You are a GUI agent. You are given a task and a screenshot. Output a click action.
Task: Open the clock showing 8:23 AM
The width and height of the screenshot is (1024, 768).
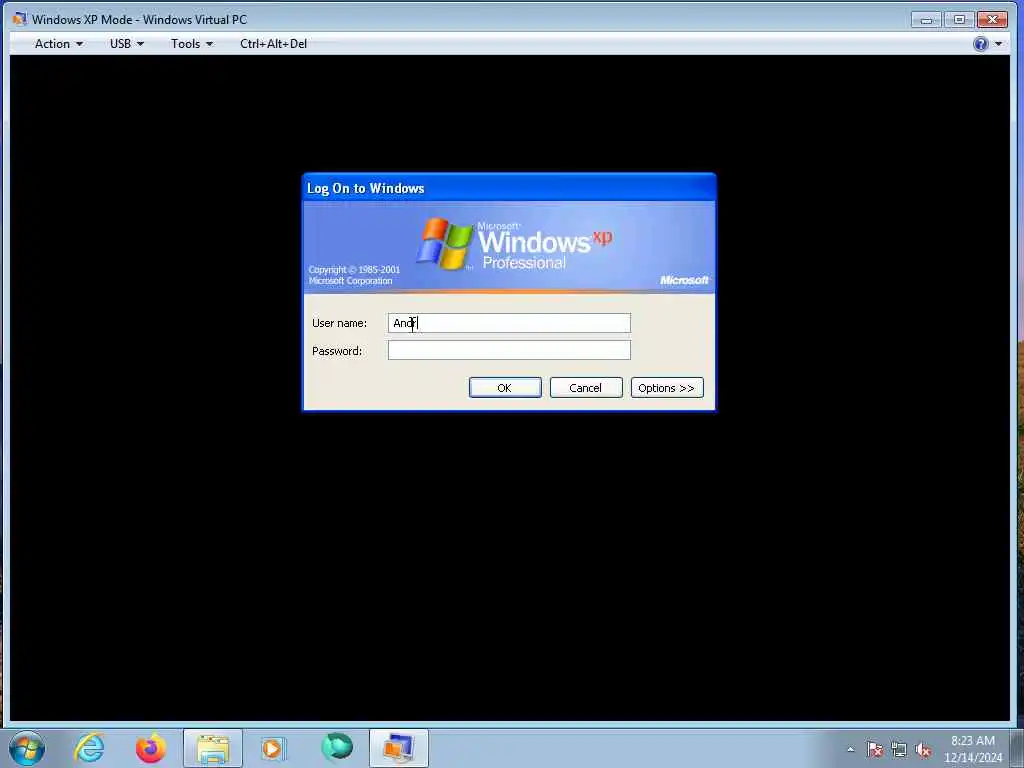[972, 749]
